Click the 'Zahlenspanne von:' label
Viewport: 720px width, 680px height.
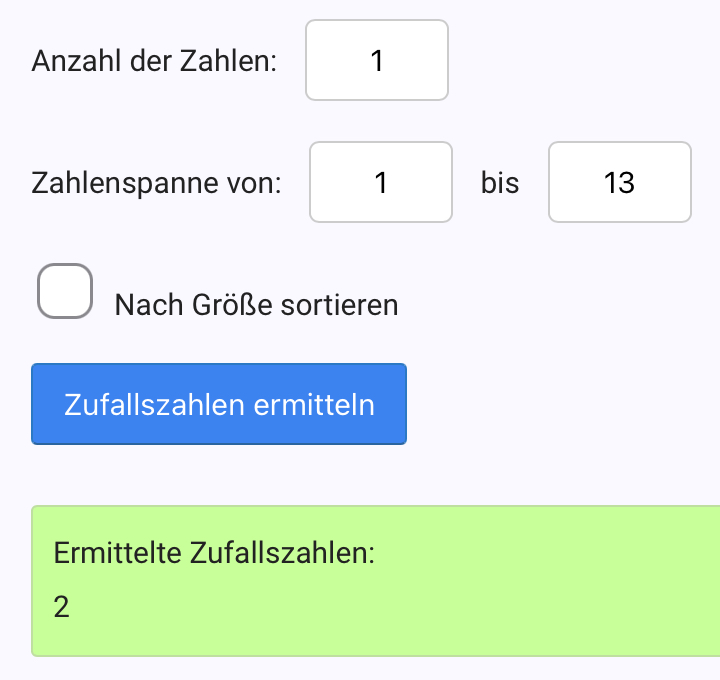point(157,184)
